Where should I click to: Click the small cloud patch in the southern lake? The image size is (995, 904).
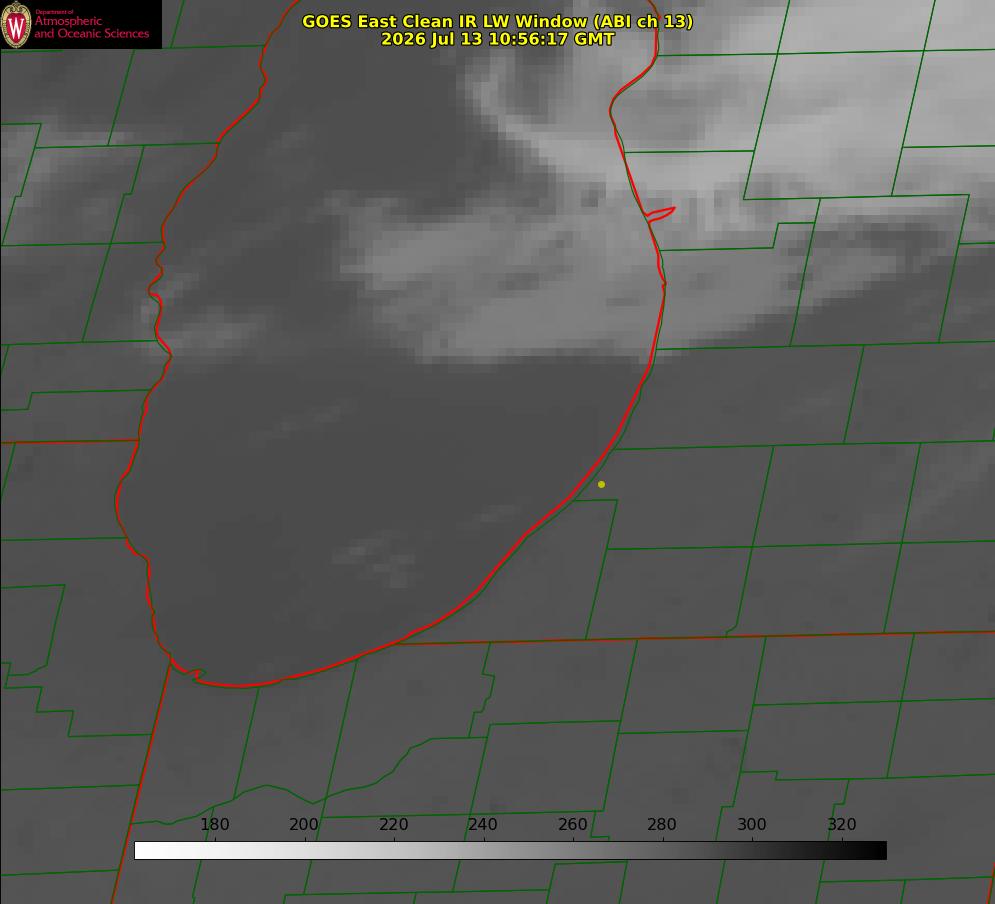click(376, 560)
